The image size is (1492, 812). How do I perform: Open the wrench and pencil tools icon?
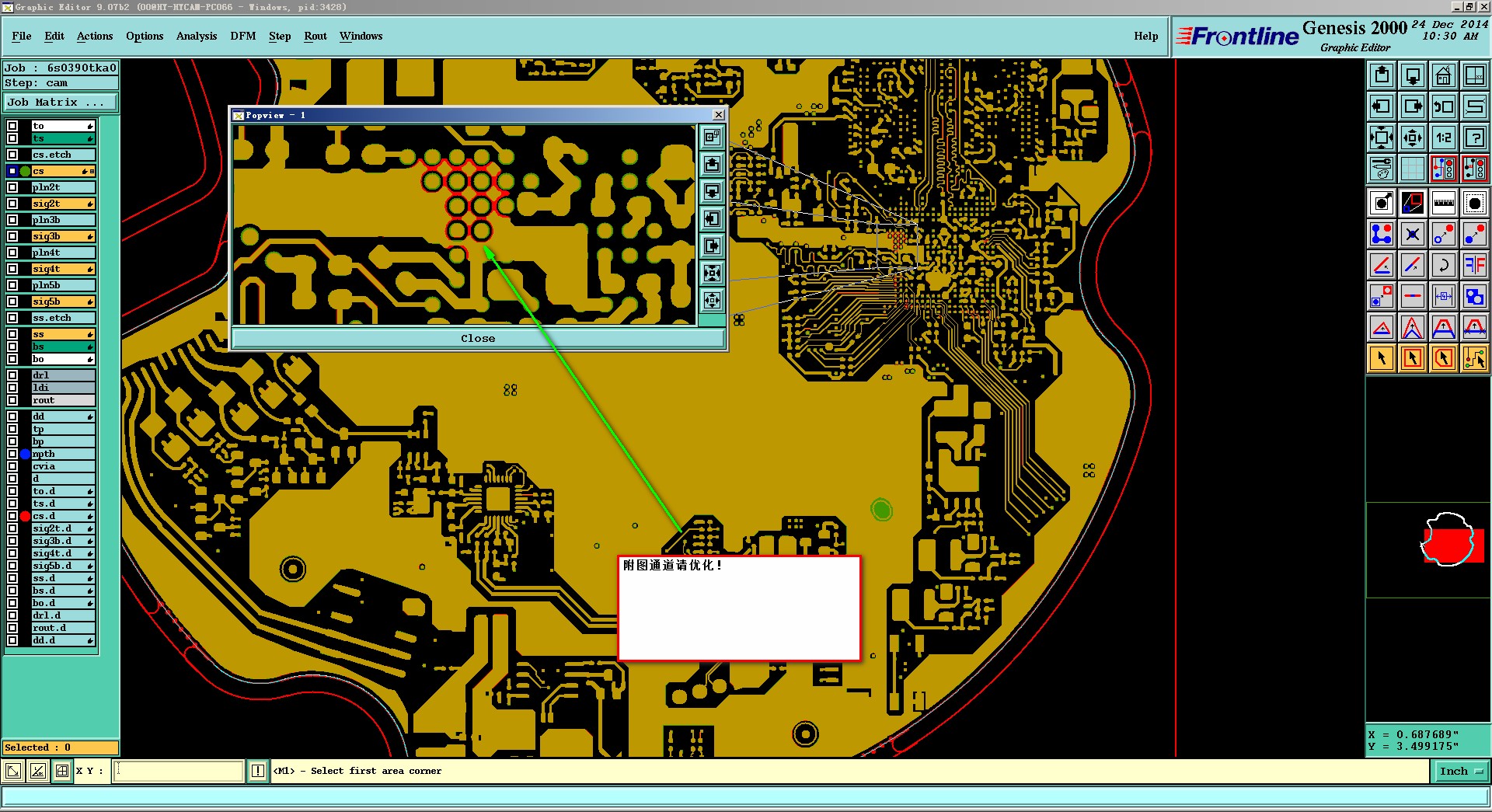tap(1382, 169)
